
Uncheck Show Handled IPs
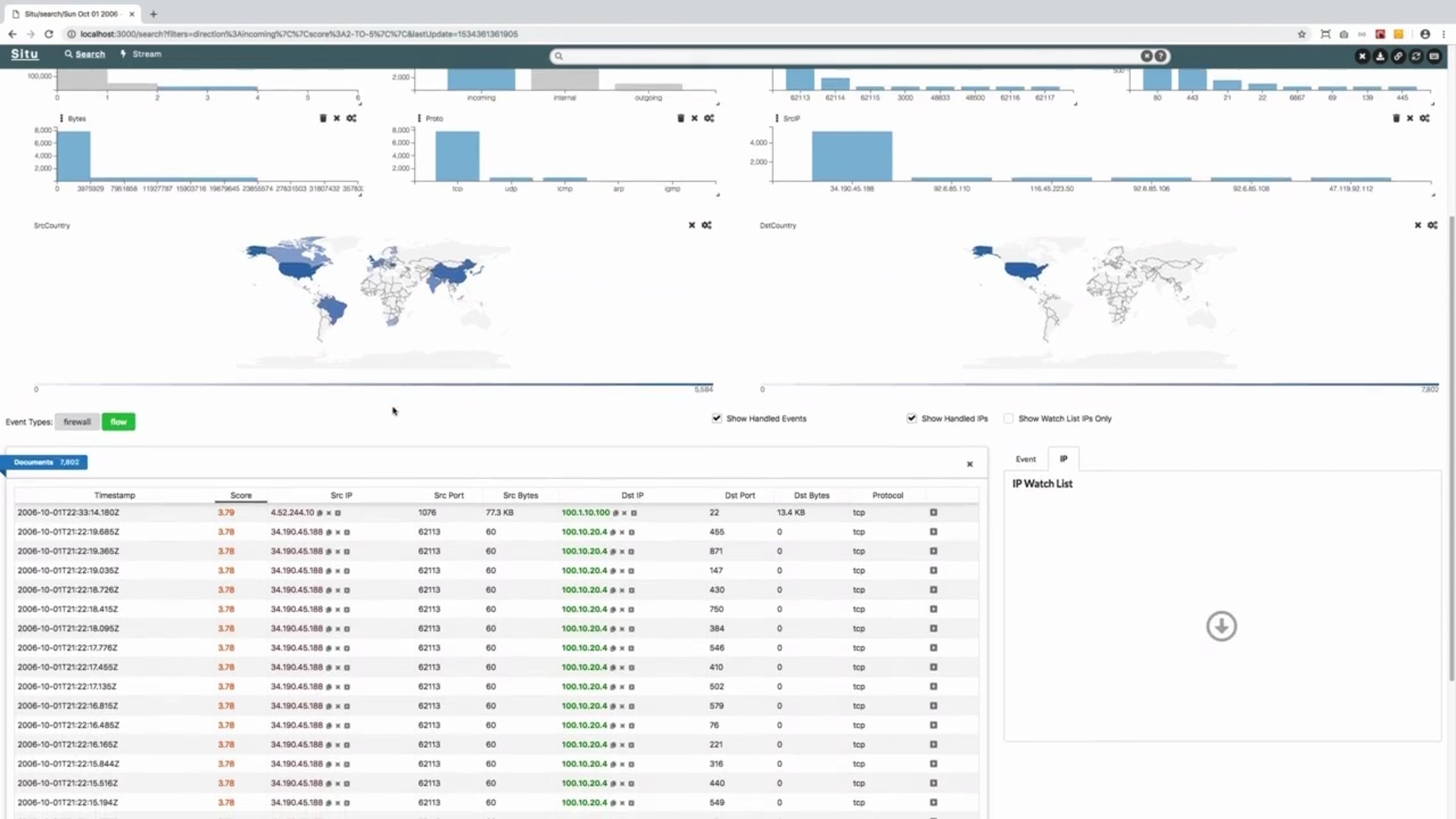point(911,418)
